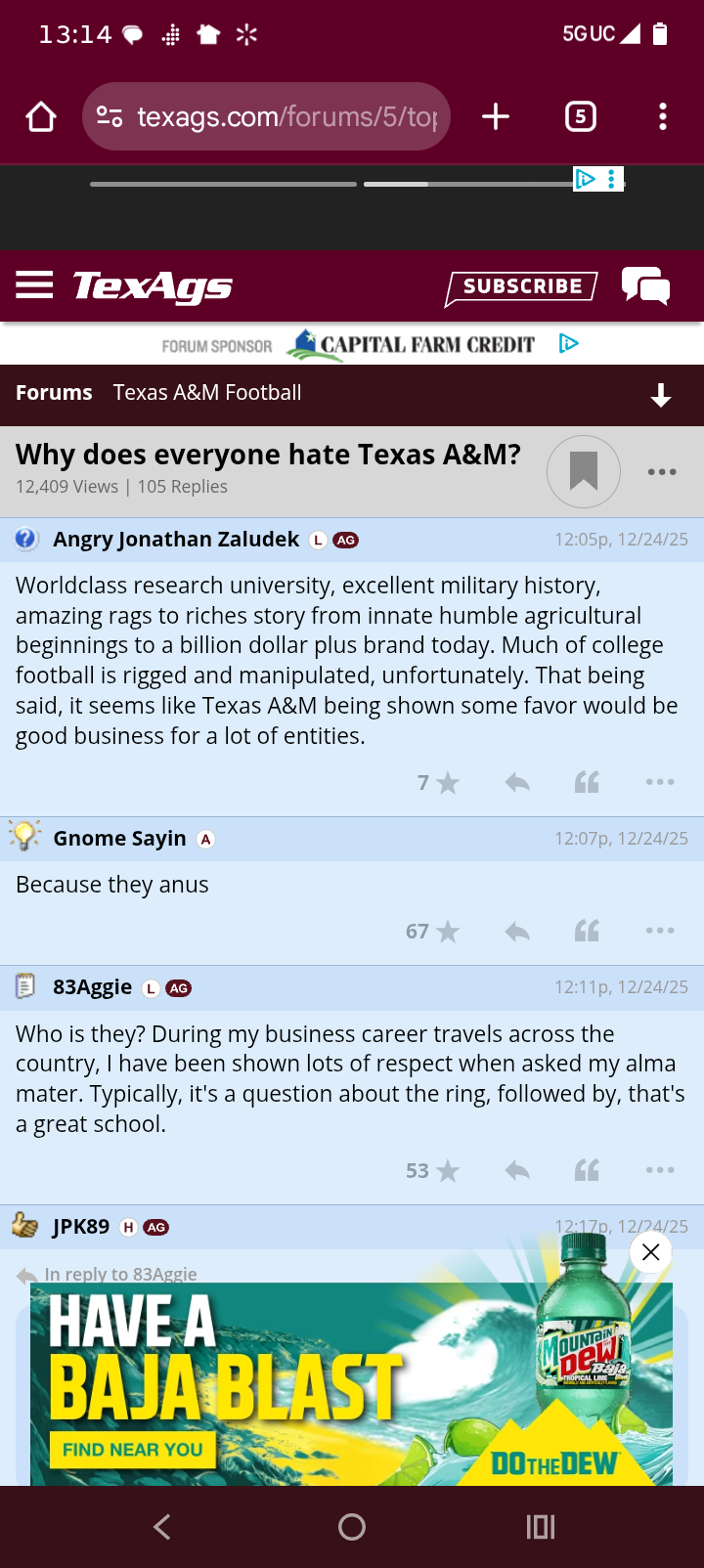Close the Baja Blast ad
Viewport: 704px width, 1568px height.
tap(650, 1252)
